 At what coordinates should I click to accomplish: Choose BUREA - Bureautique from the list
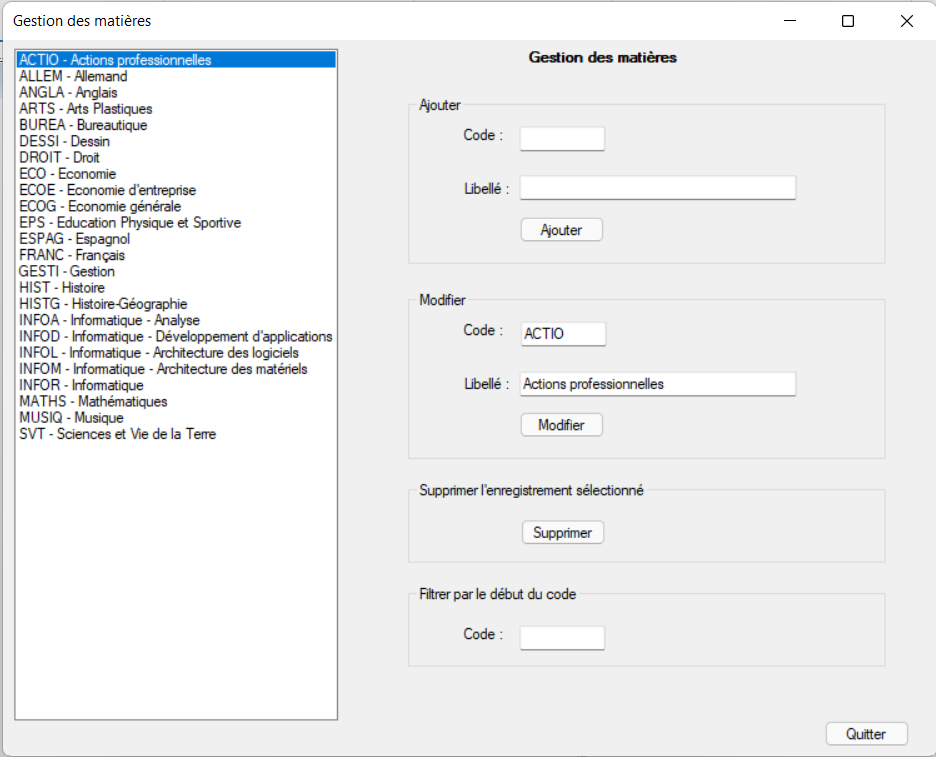(83, 125)
